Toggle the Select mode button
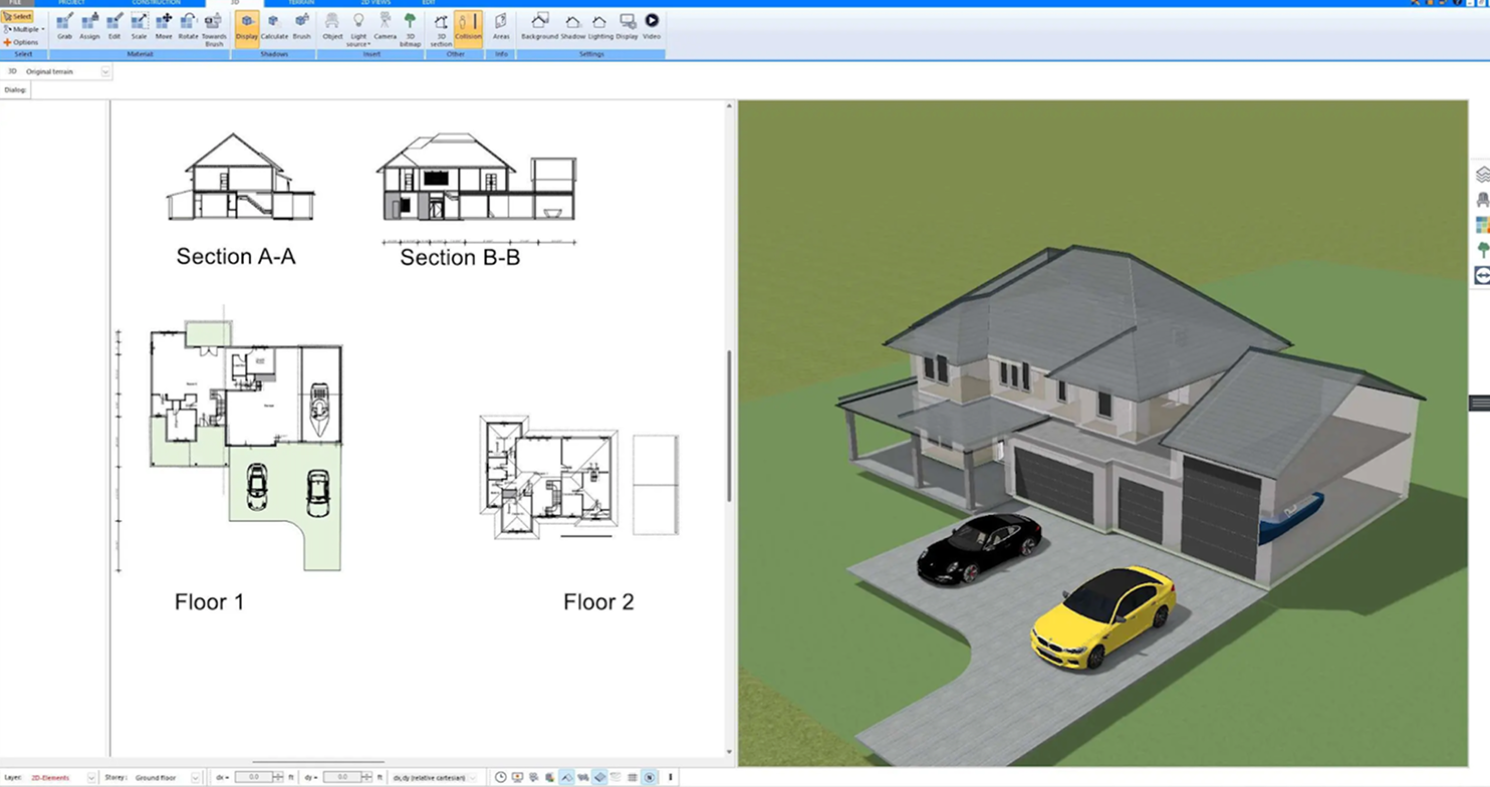The width and height of the screenshot is (1490, 787). tap(17, 17)
